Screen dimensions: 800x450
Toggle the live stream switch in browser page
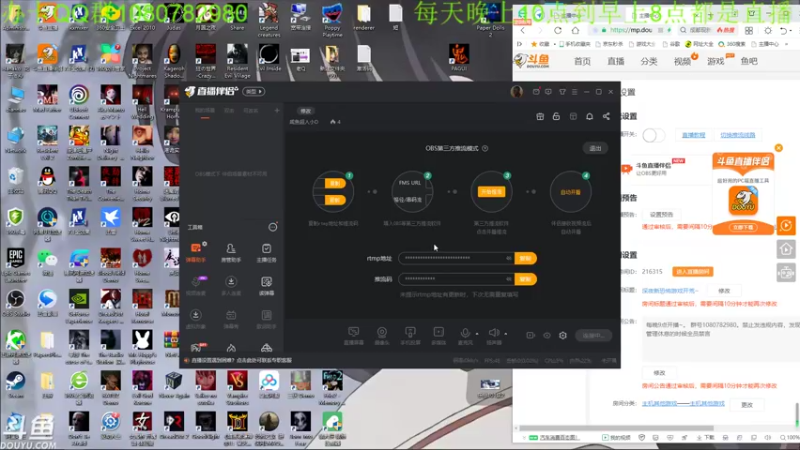click(x=654, y=135)
